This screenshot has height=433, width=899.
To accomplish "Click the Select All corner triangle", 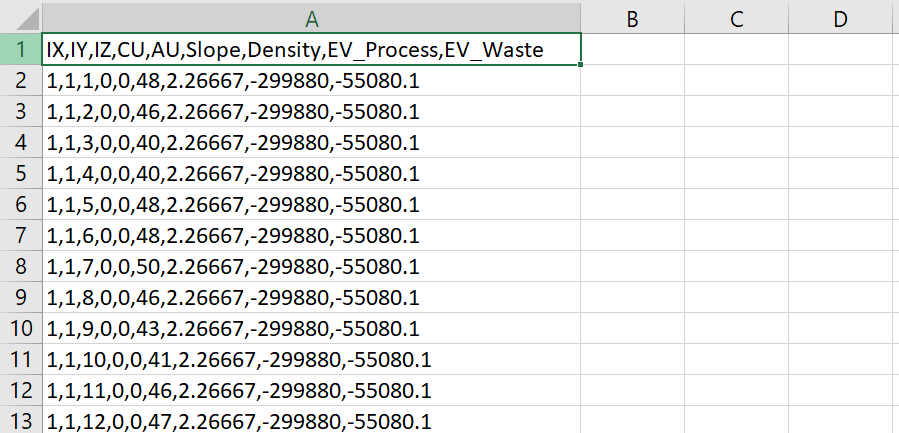I will [x=21, y=17].
